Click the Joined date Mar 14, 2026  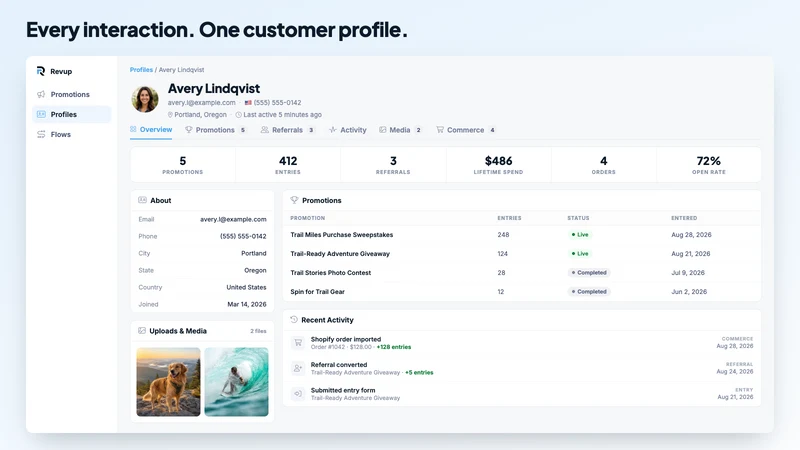247,304
